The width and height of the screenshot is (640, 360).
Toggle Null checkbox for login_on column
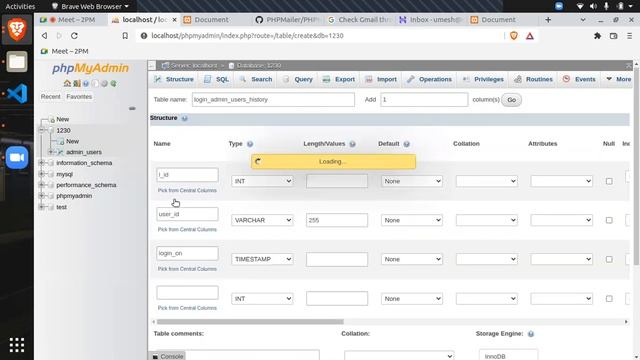coord(609,260)
